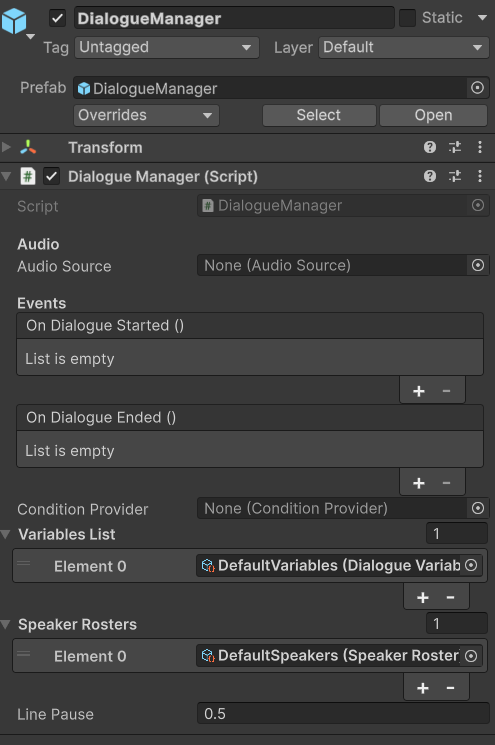Click the GameObject name field DialogueManager

click(x=234, y=18)
